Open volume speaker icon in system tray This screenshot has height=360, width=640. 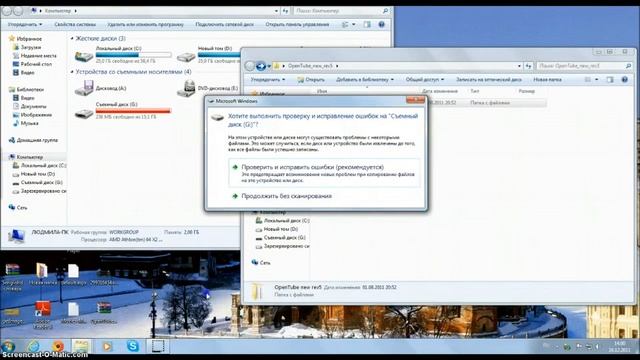(598, 347)
